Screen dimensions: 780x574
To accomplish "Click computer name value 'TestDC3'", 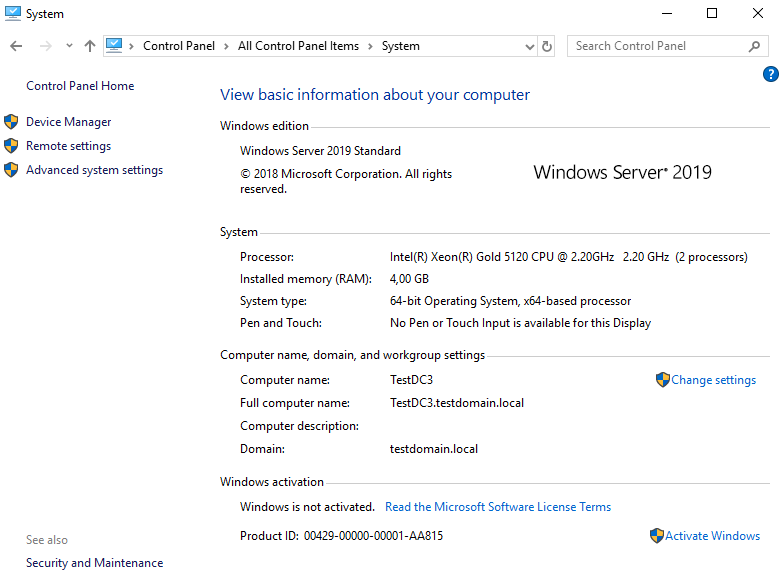I will pyautogui.click(x=411, y=380).
